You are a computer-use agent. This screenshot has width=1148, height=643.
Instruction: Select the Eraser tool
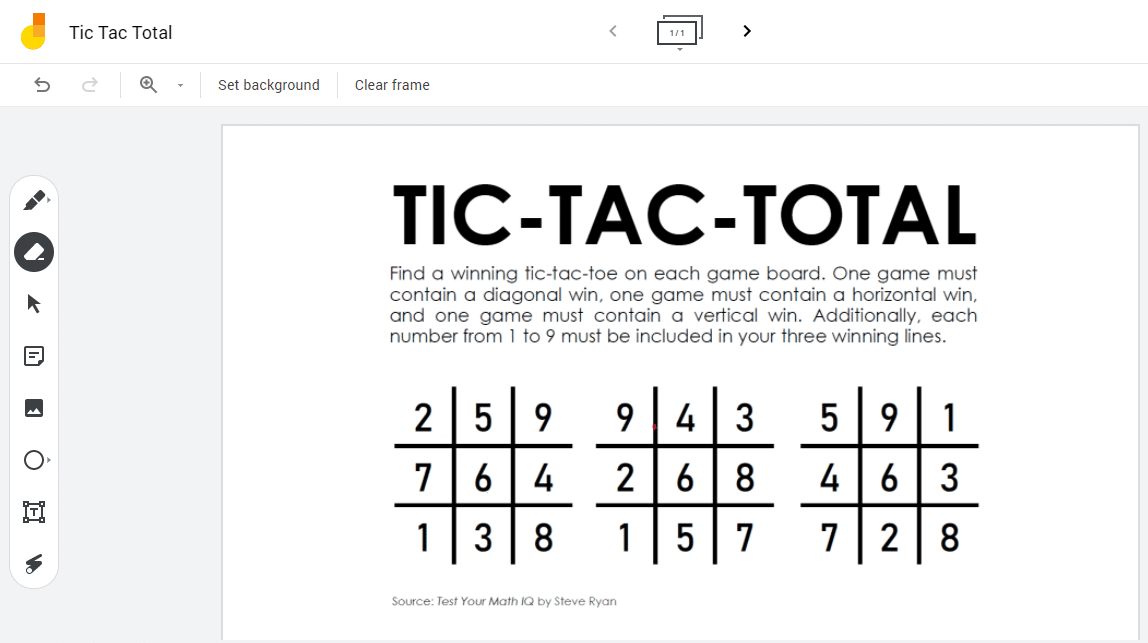point(34,252)
